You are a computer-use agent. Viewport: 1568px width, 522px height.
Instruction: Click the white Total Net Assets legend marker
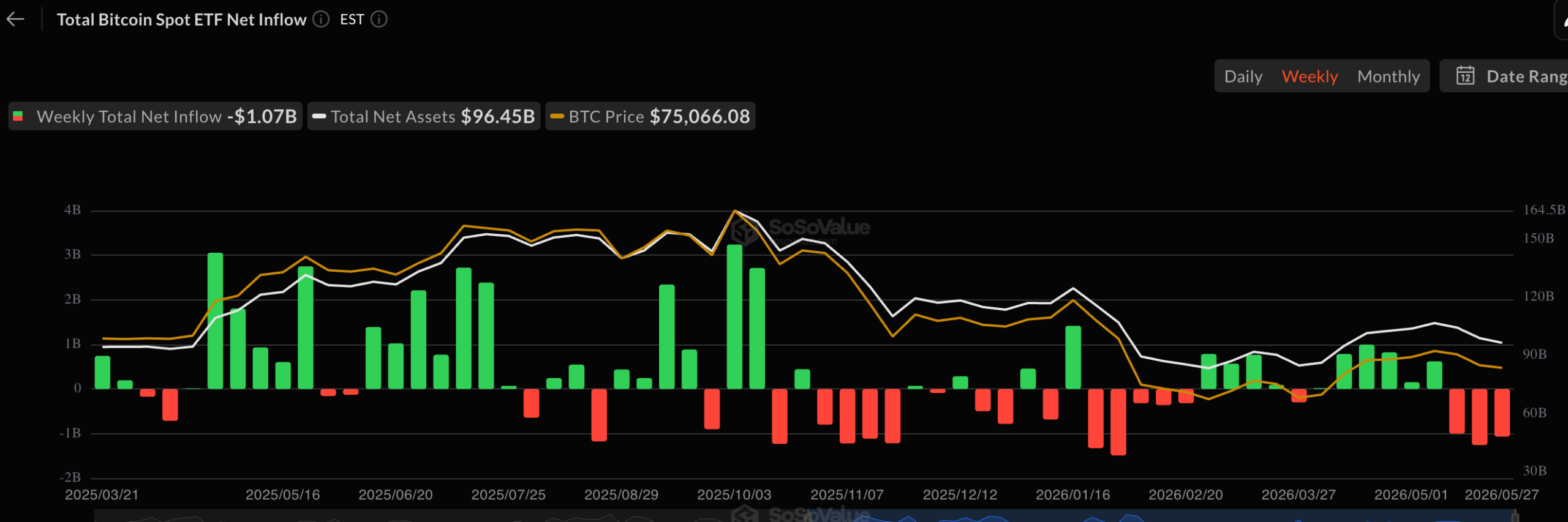pyautogui.click(x=319, y=116)
